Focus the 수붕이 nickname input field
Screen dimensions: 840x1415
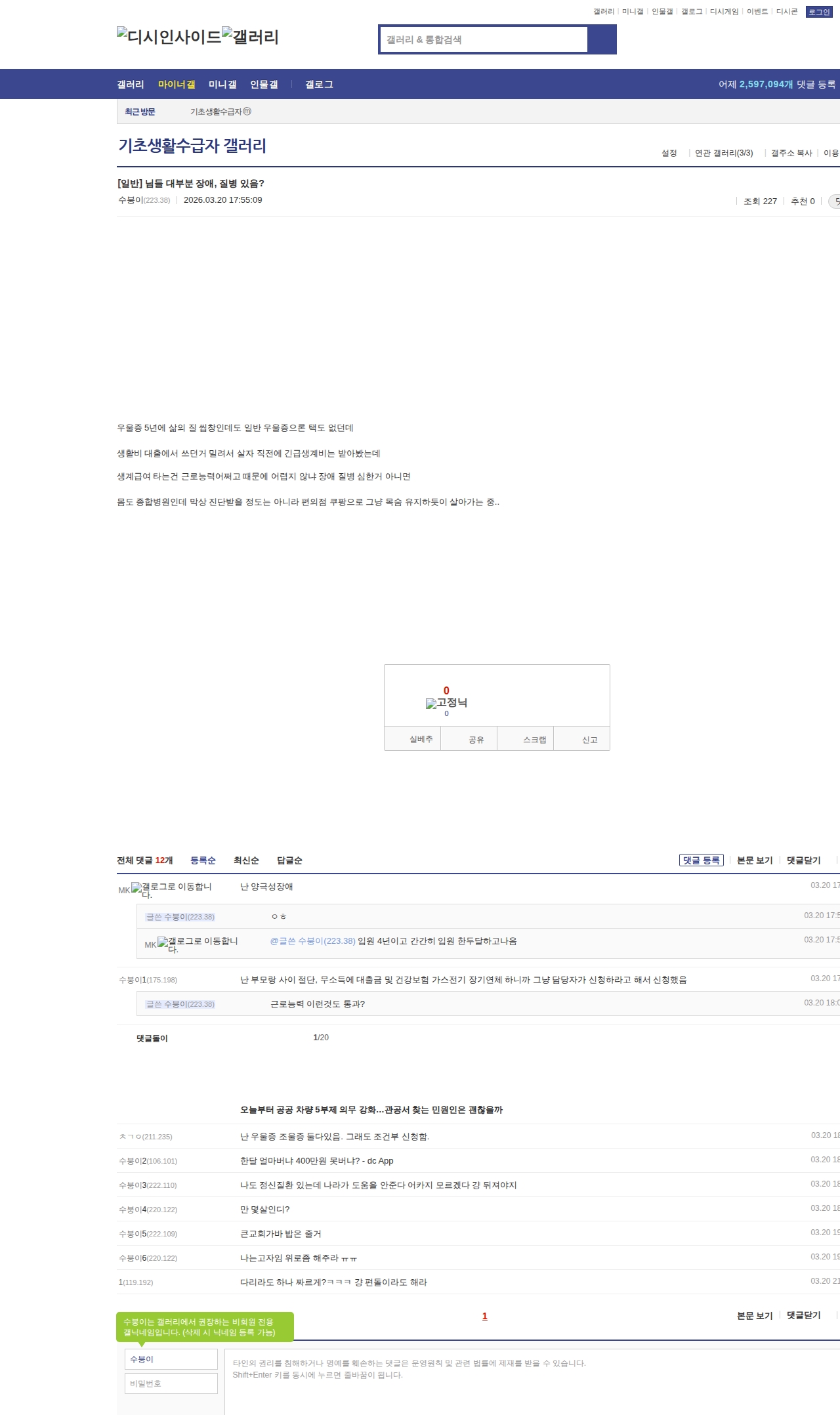tap(171, 1359)
